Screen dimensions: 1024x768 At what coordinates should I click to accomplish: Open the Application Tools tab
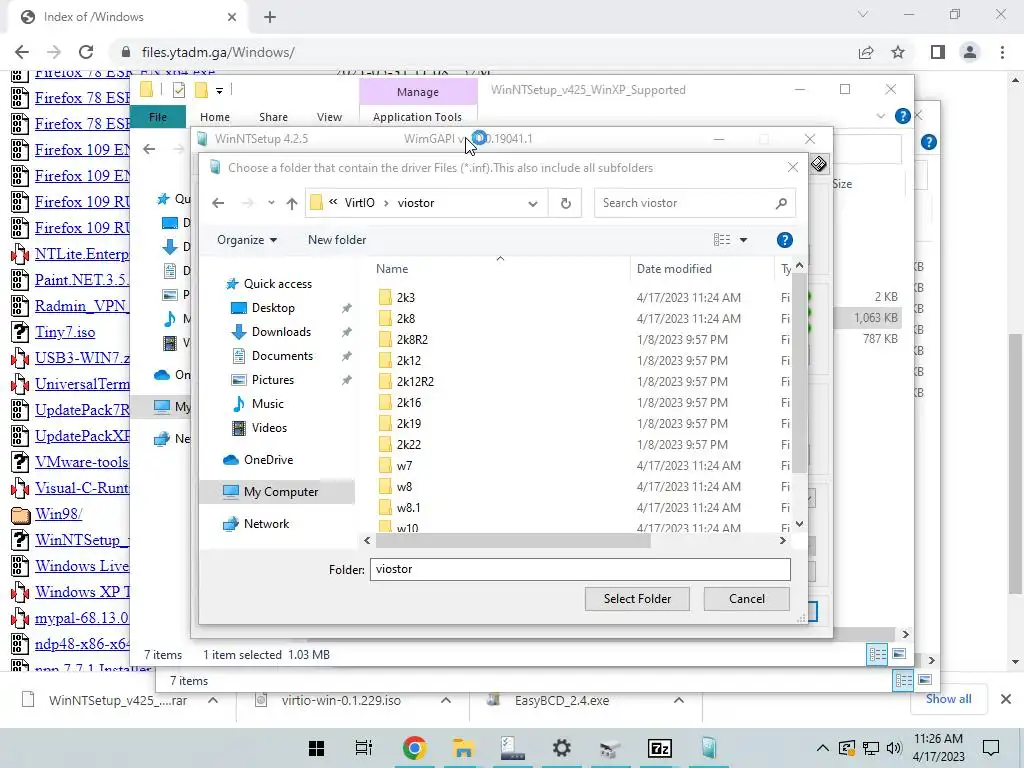[417, 117]
